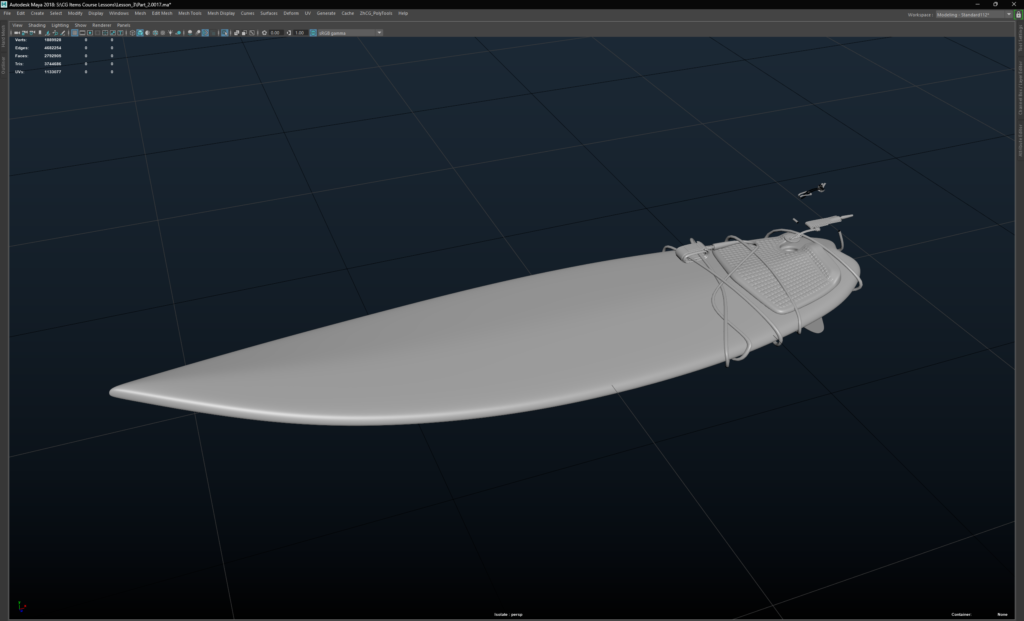The height and width of the screenshot is (621, 1024).
Task: Open the sRGB gamma view transform dropdown
Action: 350,33
